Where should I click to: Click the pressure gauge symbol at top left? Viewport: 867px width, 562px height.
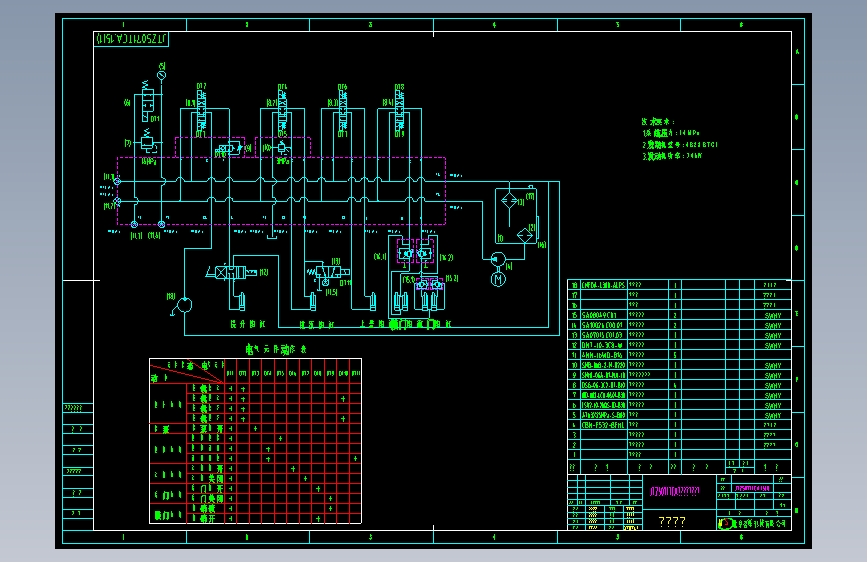tap(161, 75)
